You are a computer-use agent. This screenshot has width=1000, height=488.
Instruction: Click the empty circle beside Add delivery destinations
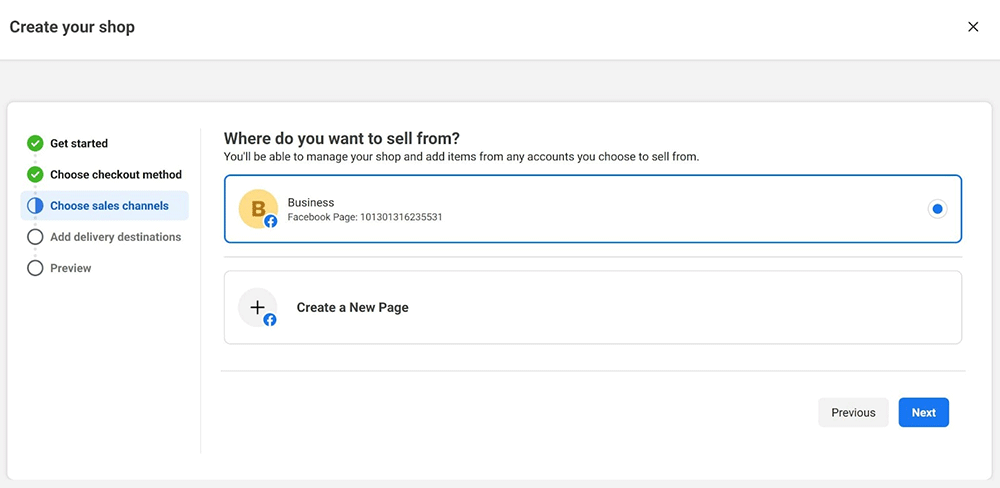(35, 237)
